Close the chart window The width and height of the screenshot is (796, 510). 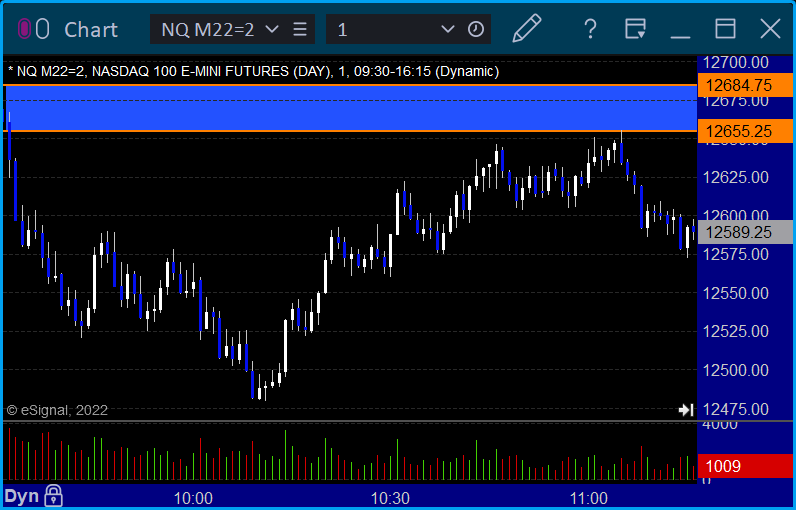(x=770, y=28)
